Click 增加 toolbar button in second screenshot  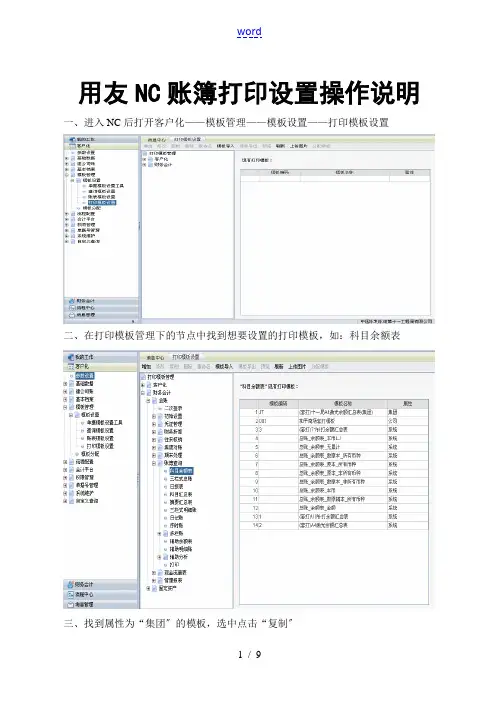point(147,367)
